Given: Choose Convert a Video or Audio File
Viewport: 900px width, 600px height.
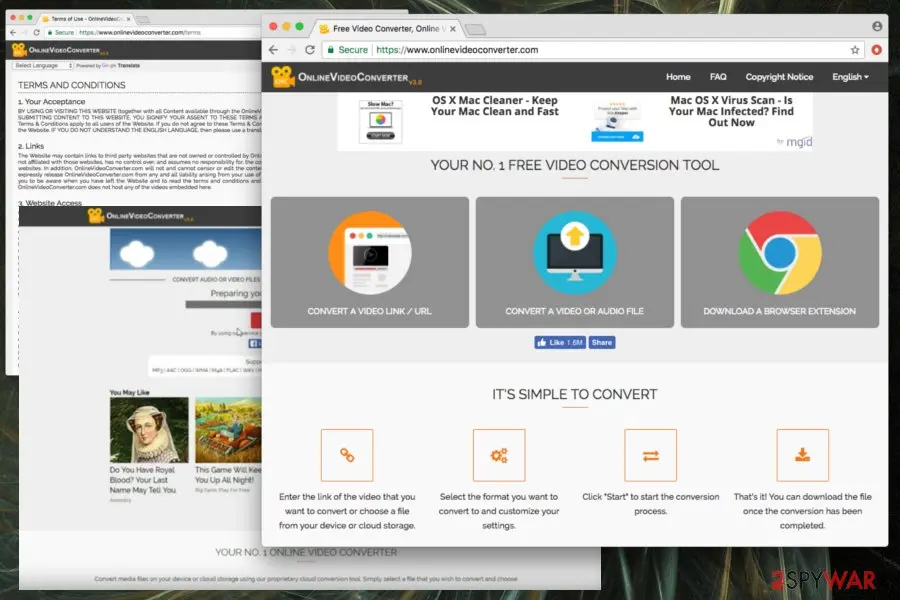Looking at the screenshot, I should point(575,262).
